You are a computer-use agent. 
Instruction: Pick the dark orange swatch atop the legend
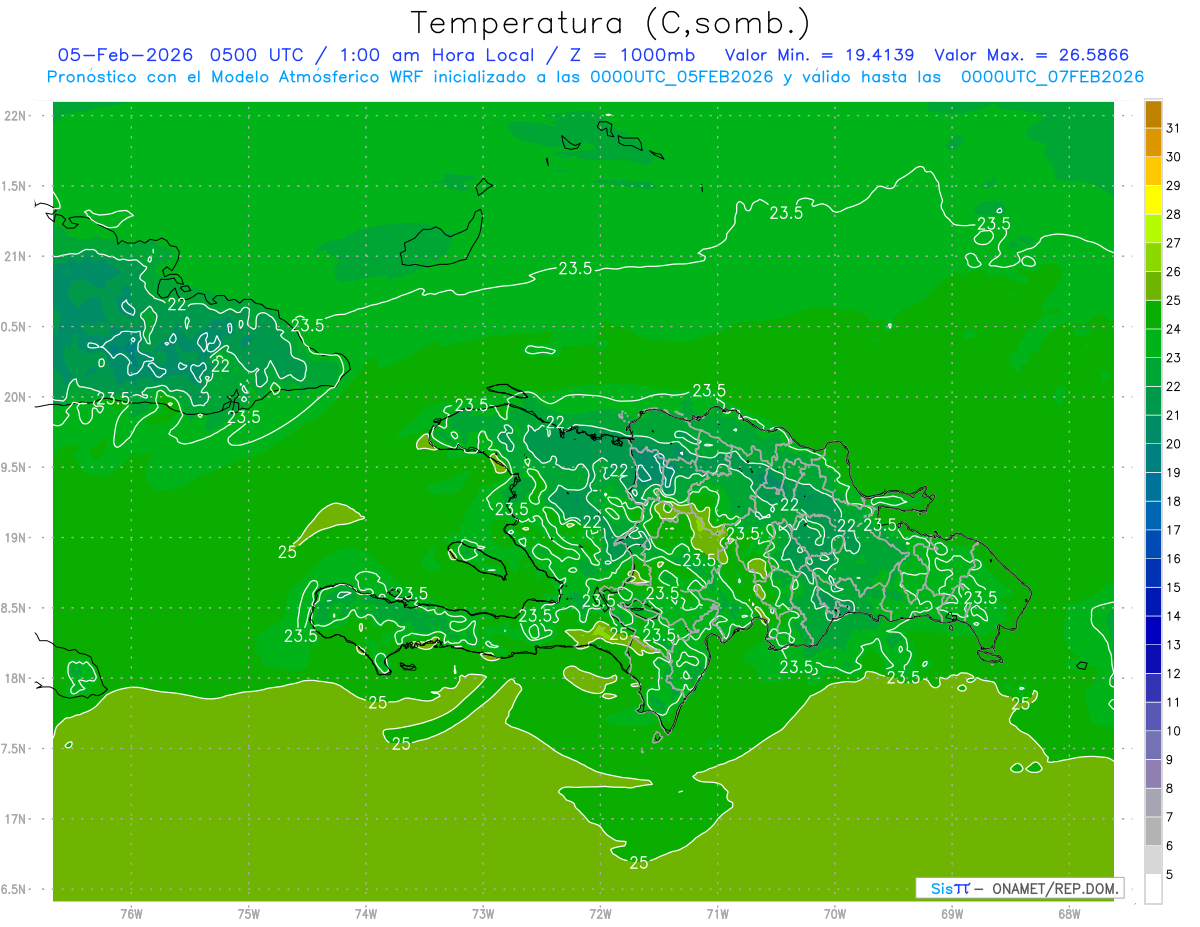pos(1153,114)
